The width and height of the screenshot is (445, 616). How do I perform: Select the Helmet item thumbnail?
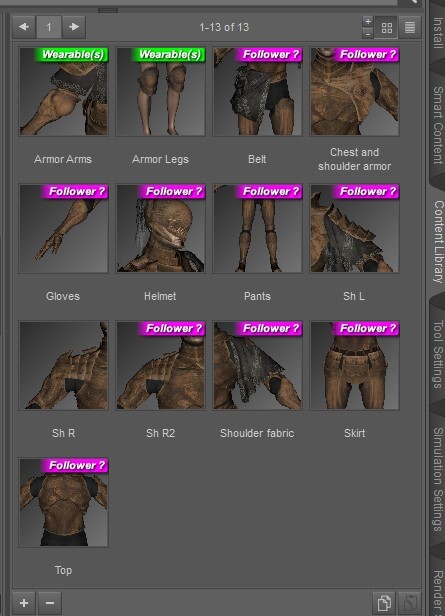pos(160,228)
